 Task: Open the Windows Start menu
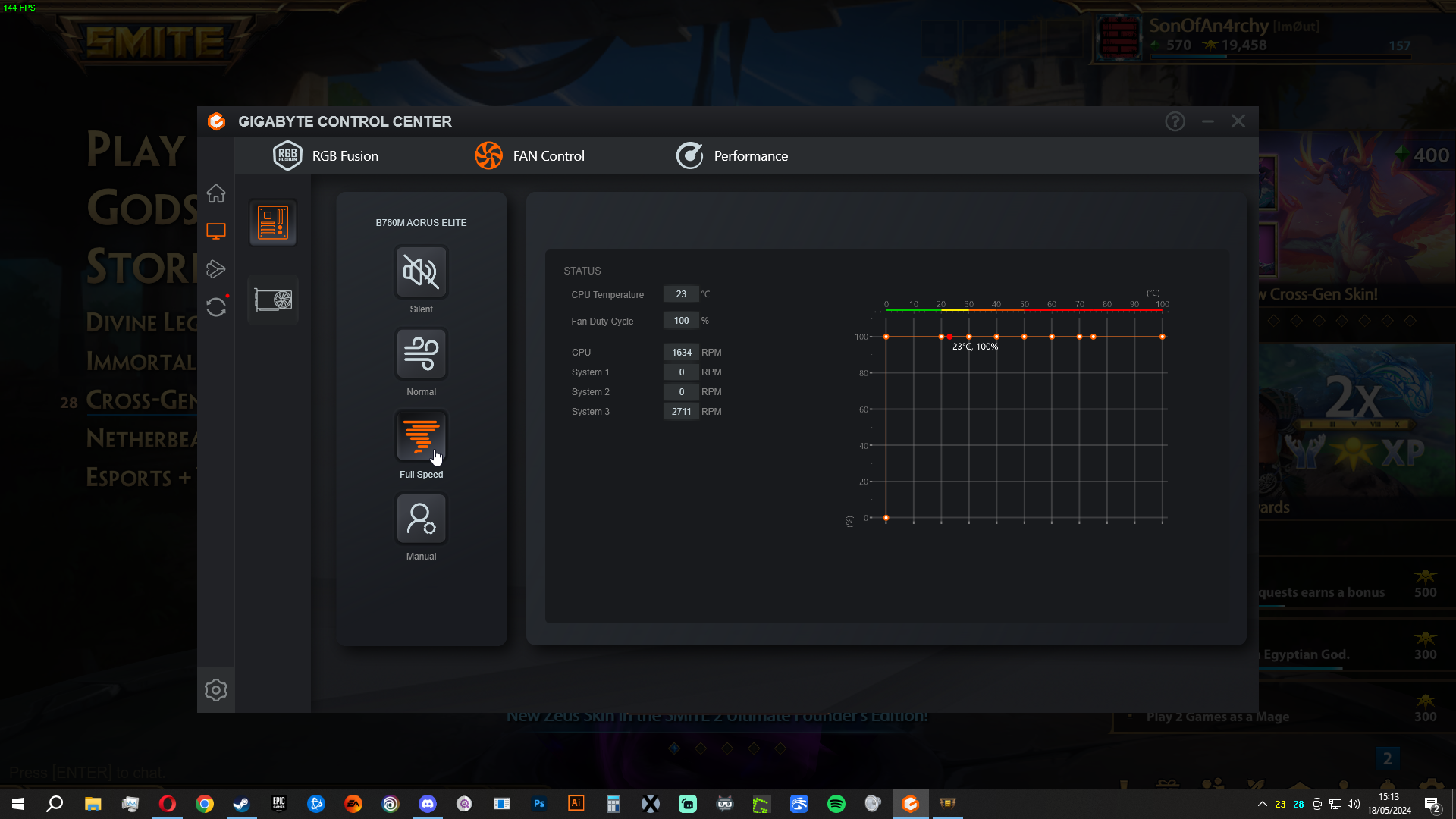pyautogui.click(x=18, y=804)
